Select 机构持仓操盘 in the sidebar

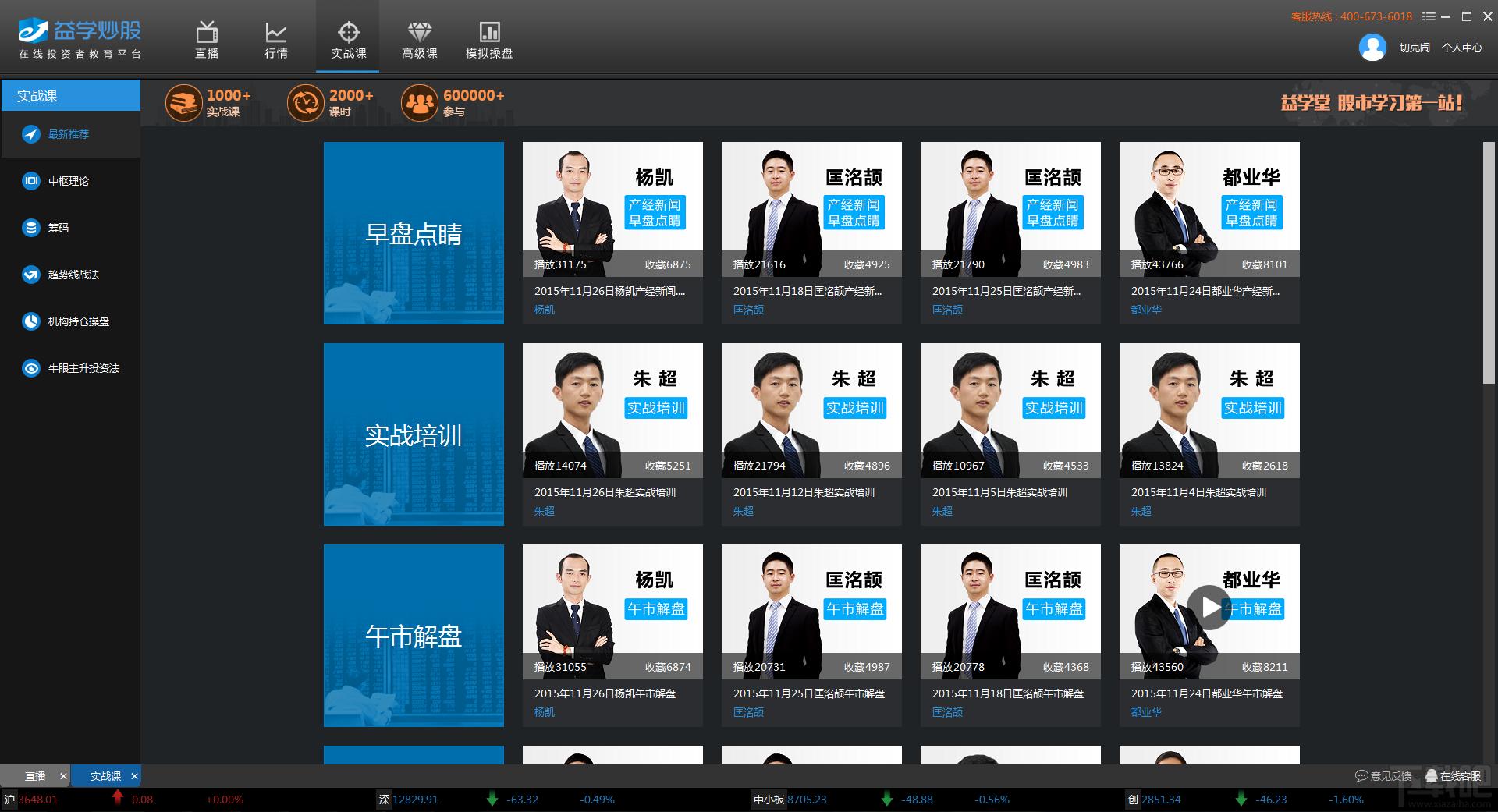click(x=70, y=321)
